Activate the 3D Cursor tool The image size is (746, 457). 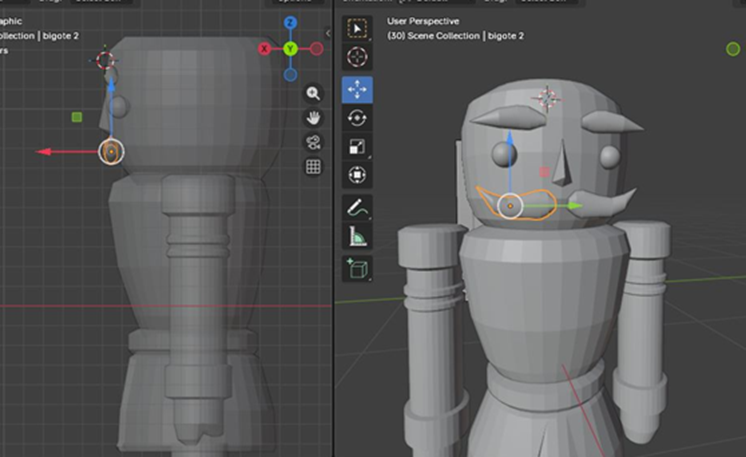(x=357, y=57)
